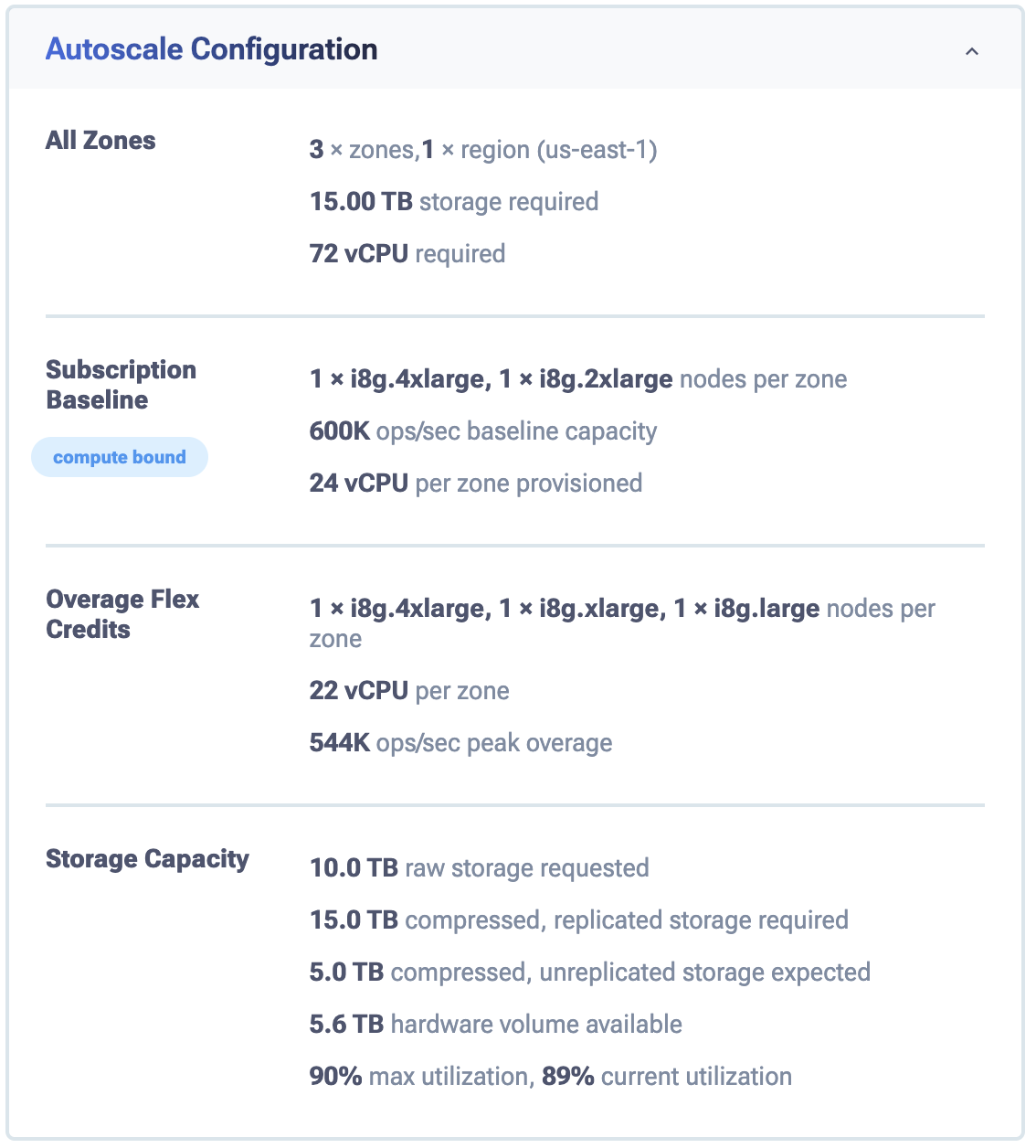Click the 89% current utilization text

[667, 1077]
